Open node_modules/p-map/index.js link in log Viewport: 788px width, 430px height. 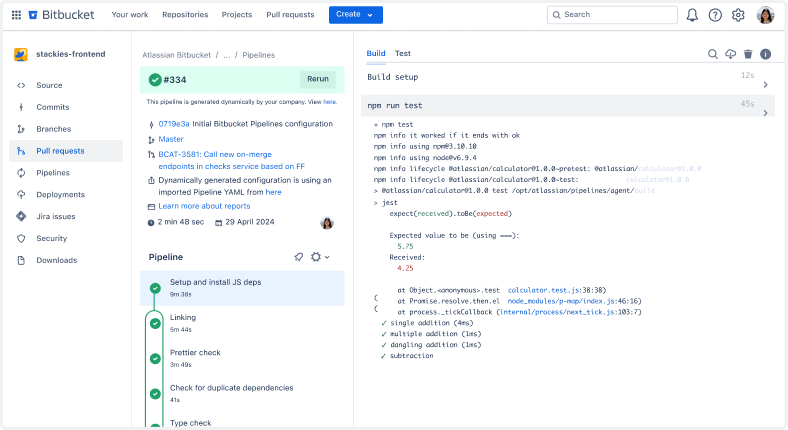[561, 301]
